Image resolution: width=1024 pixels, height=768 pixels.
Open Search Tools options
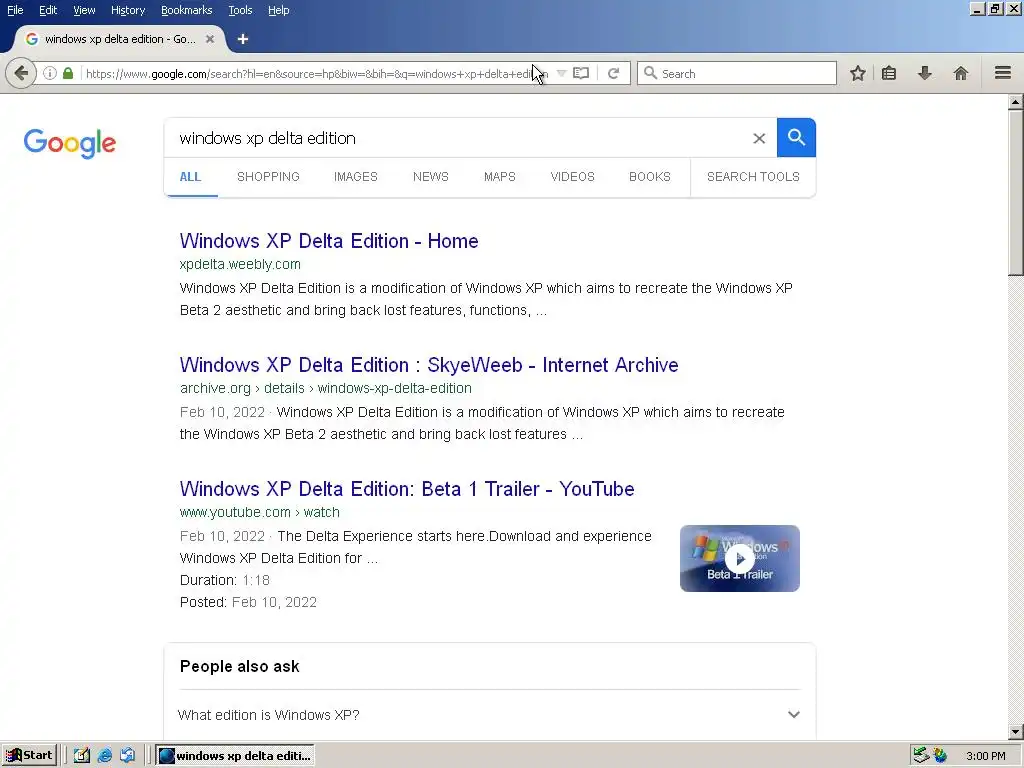pyautogui.click(x=753, y=177)
